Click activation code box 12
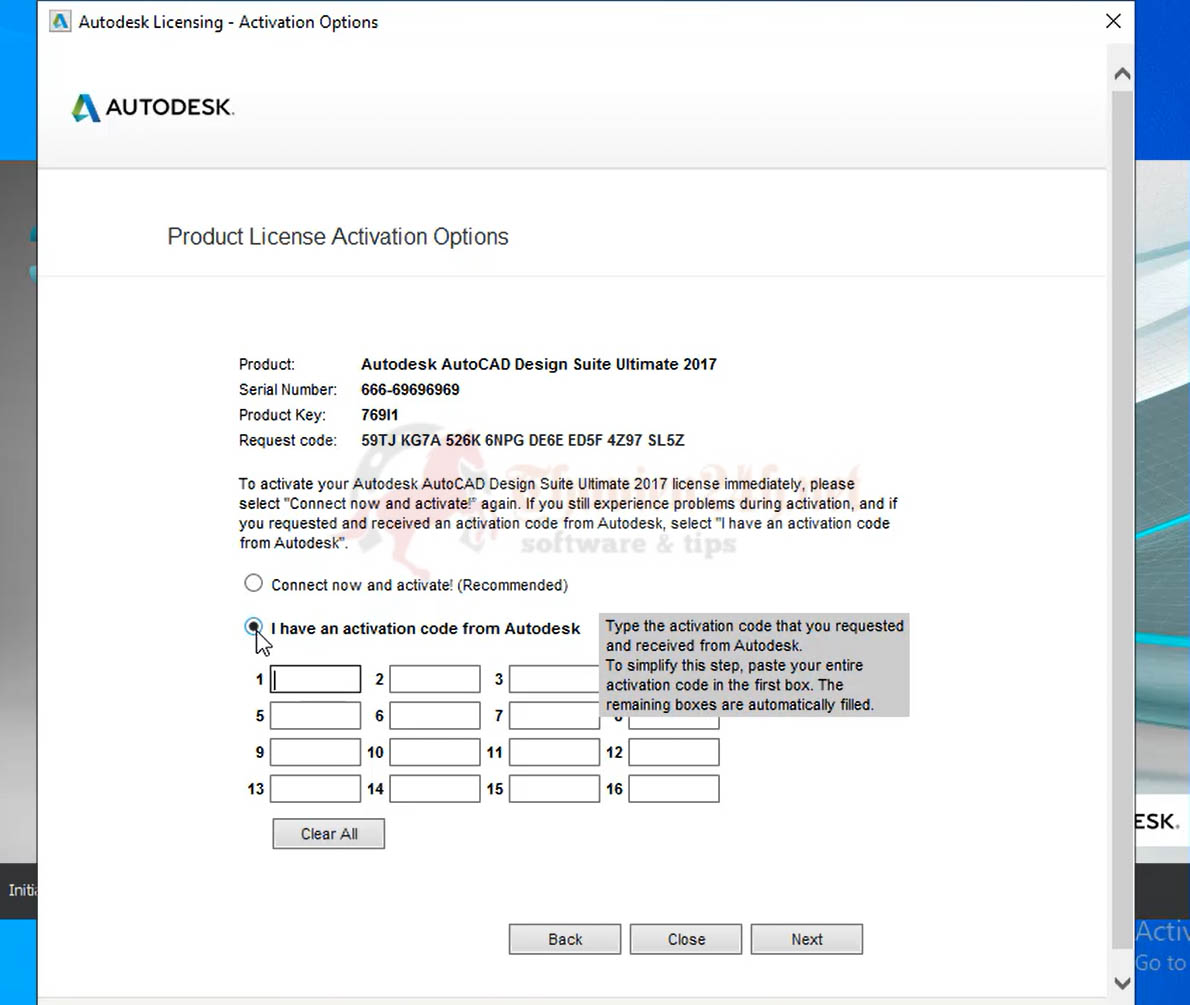 click(673, 752)
